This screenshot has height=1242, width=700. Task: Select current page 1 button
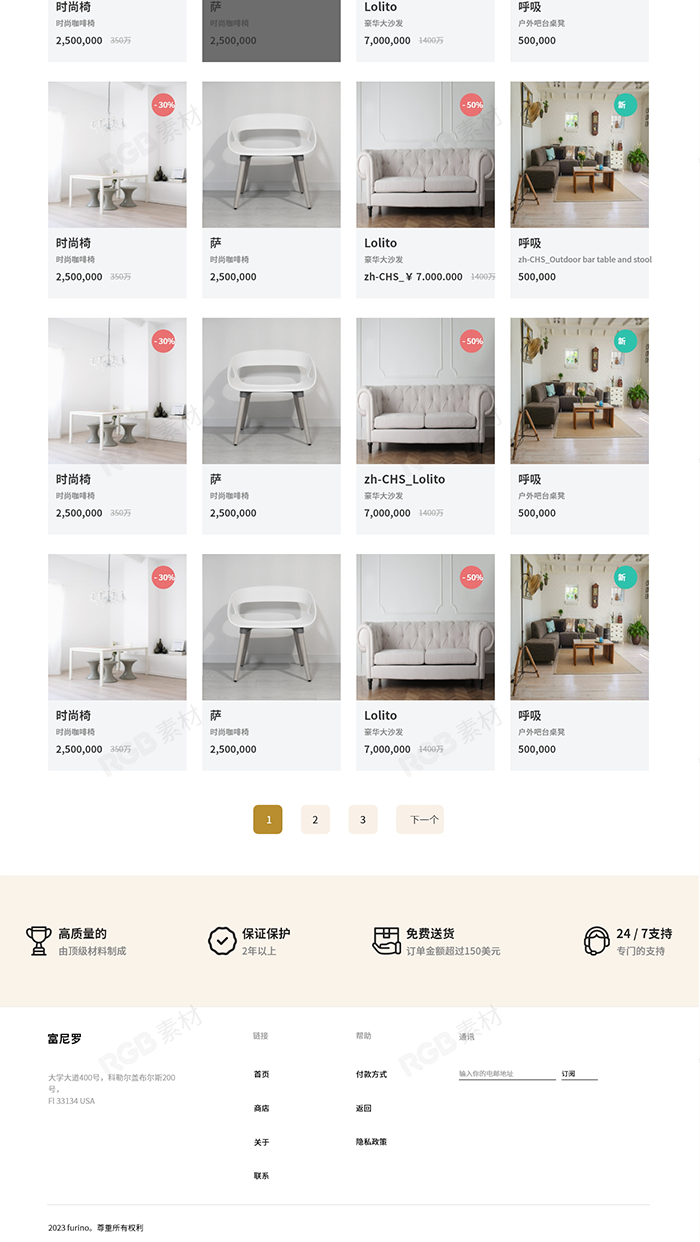point(268,820)
